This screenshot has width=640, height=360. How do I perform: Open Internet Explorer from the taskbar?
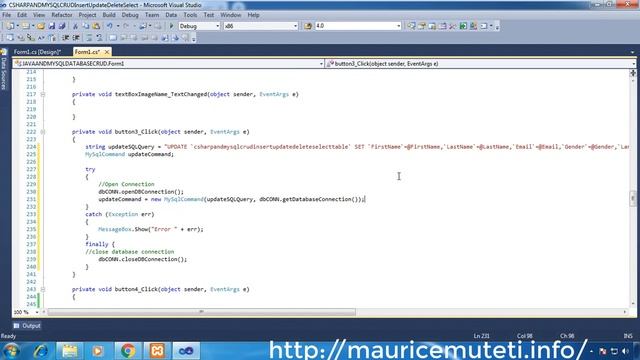(x=40, y=351)
